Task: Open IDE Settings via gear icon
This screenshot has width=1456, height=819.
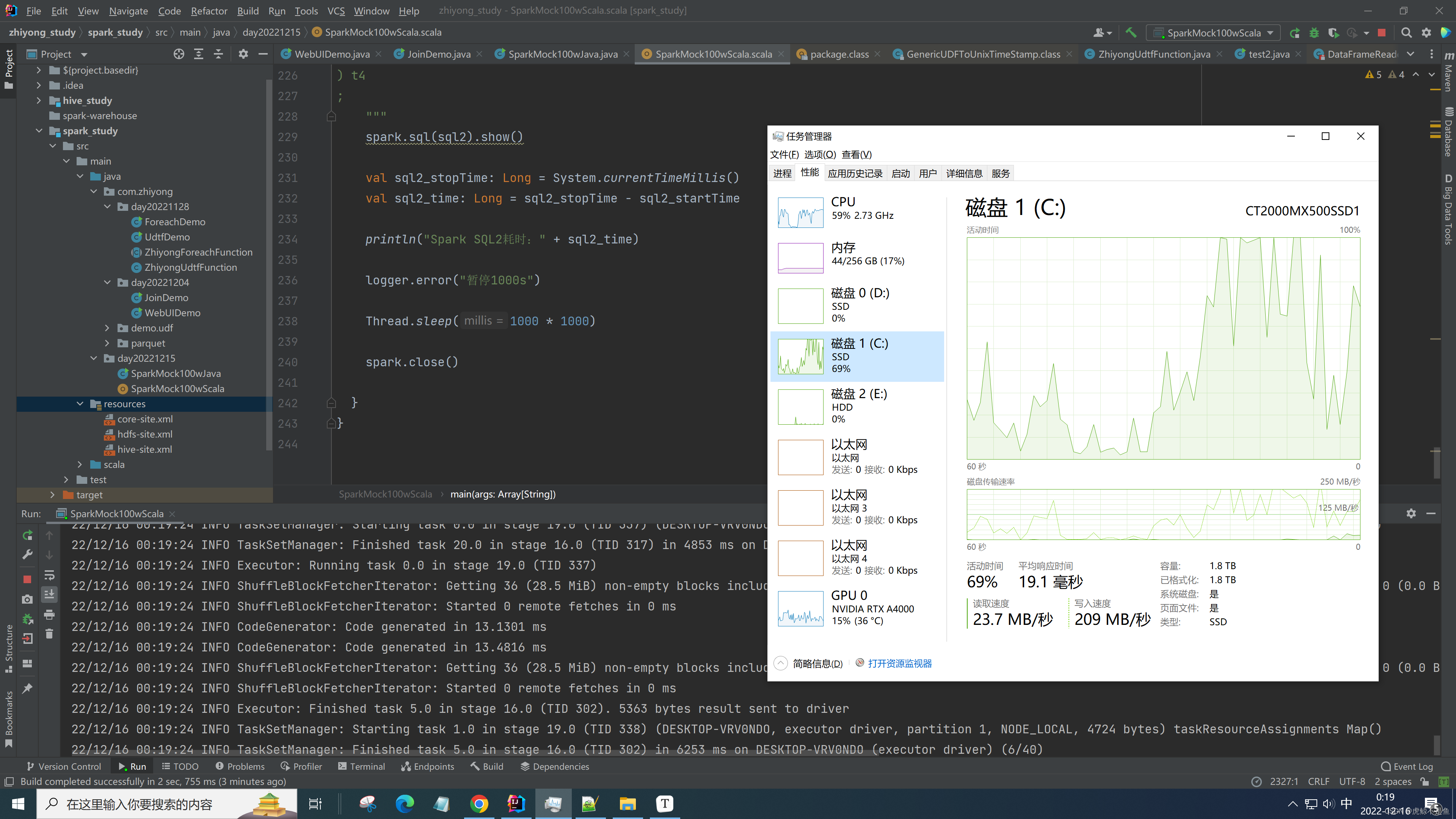Action: (x=1426, y=32)
